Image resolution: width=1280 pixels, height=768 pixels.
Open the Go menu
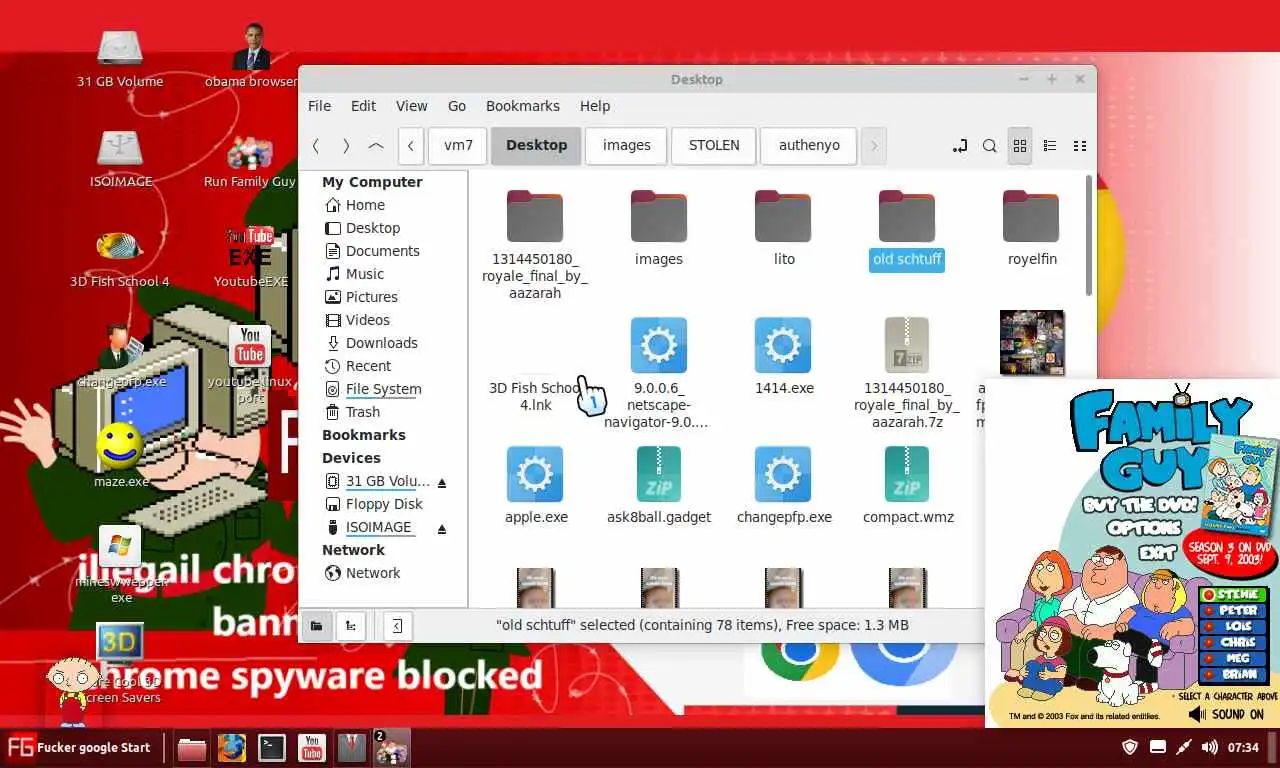click(x=457, y=106)
